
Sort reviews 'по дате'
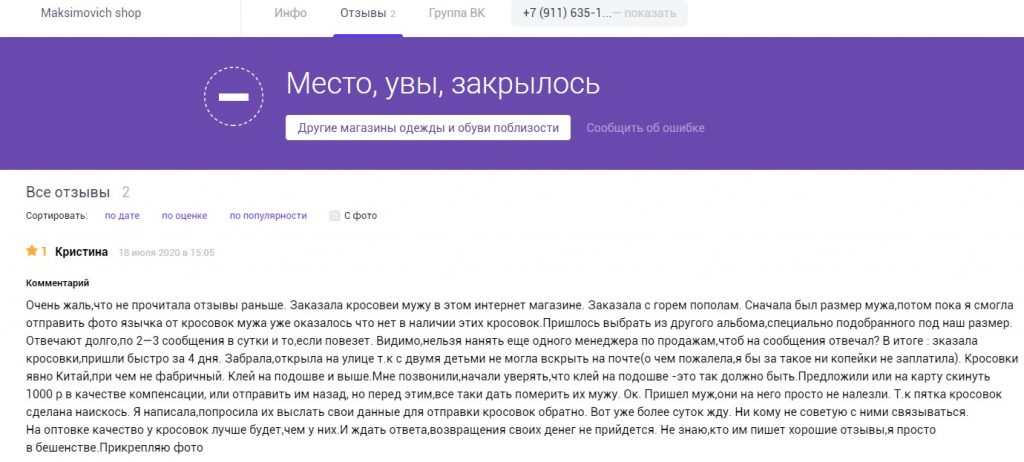pyautogui.click(x=122, y=216)
